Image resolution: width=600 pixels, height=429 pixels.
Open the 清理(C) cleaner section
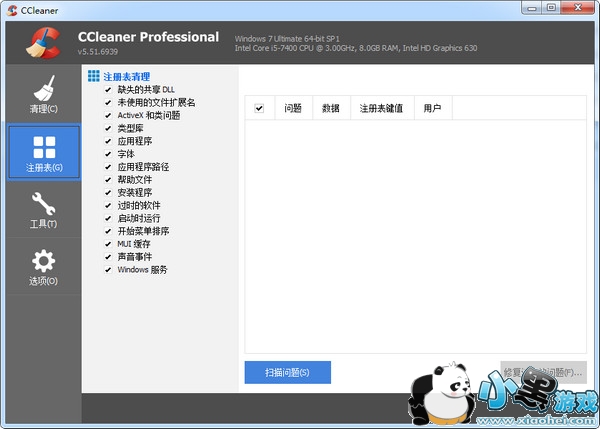click(x=44, y=94)
